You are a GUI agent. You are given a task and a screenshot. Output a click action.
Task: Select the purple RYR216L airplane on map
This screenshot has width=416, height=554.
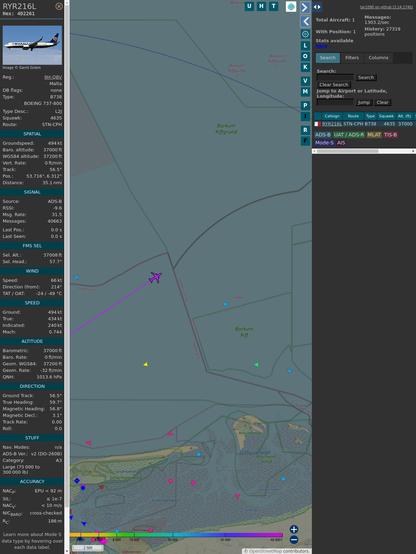pyautogui.click(x=155, y=277)
